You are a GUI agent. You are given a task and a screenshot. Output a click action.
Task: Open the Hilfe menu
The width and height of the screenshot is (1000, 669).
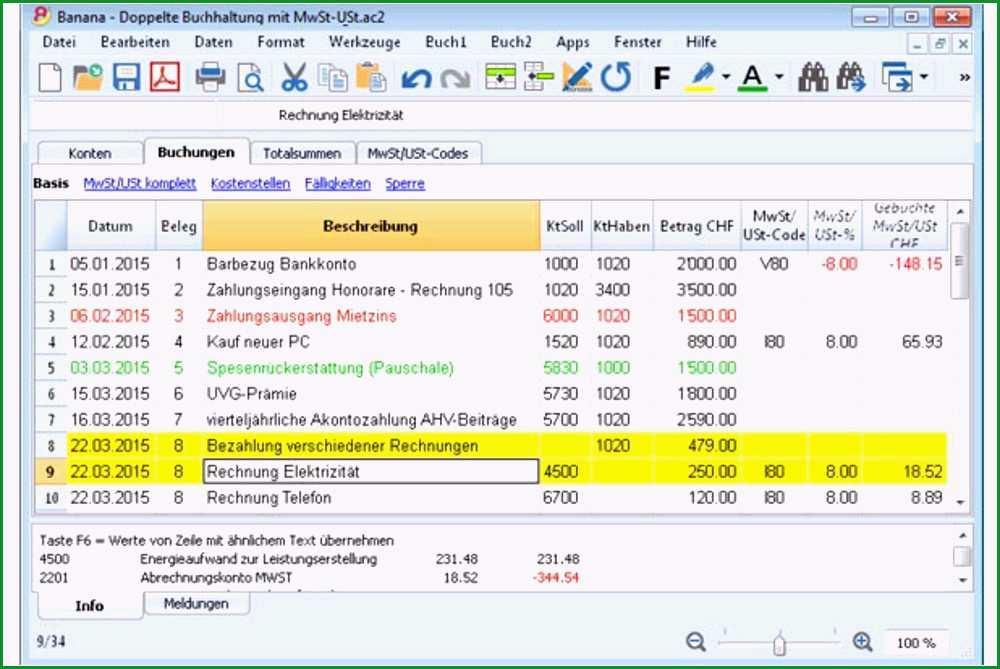click(701, 42)
